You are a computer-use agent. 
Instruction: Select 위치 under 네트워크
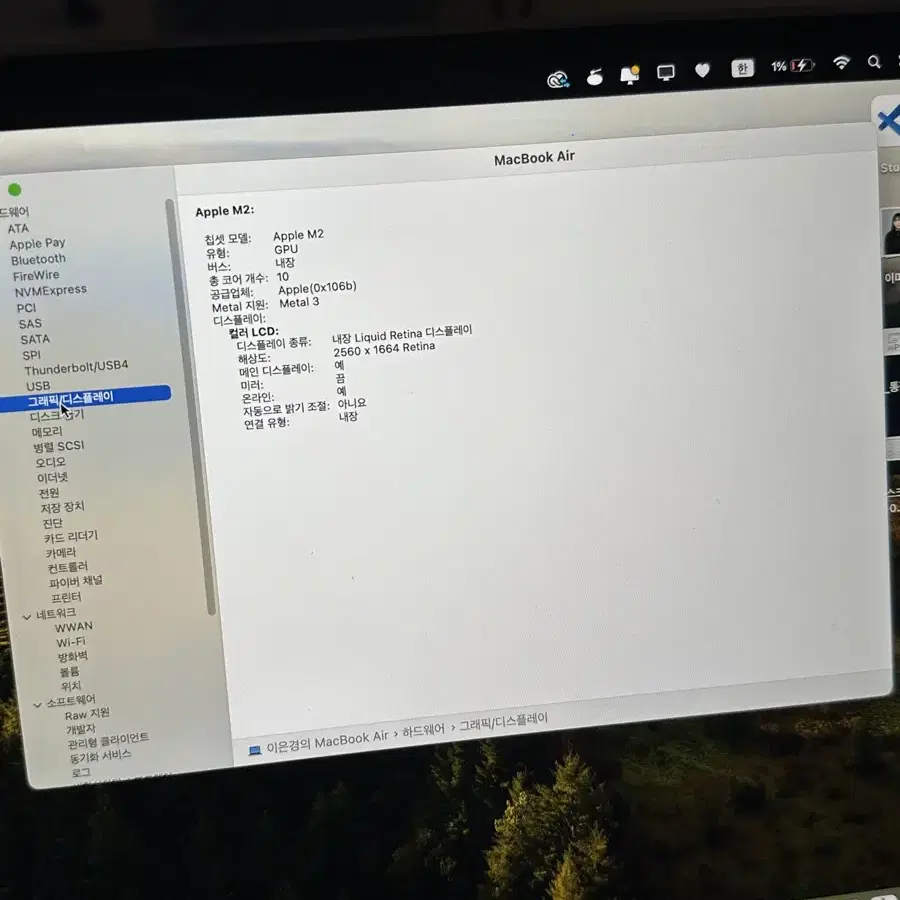(x=71, y=686)
